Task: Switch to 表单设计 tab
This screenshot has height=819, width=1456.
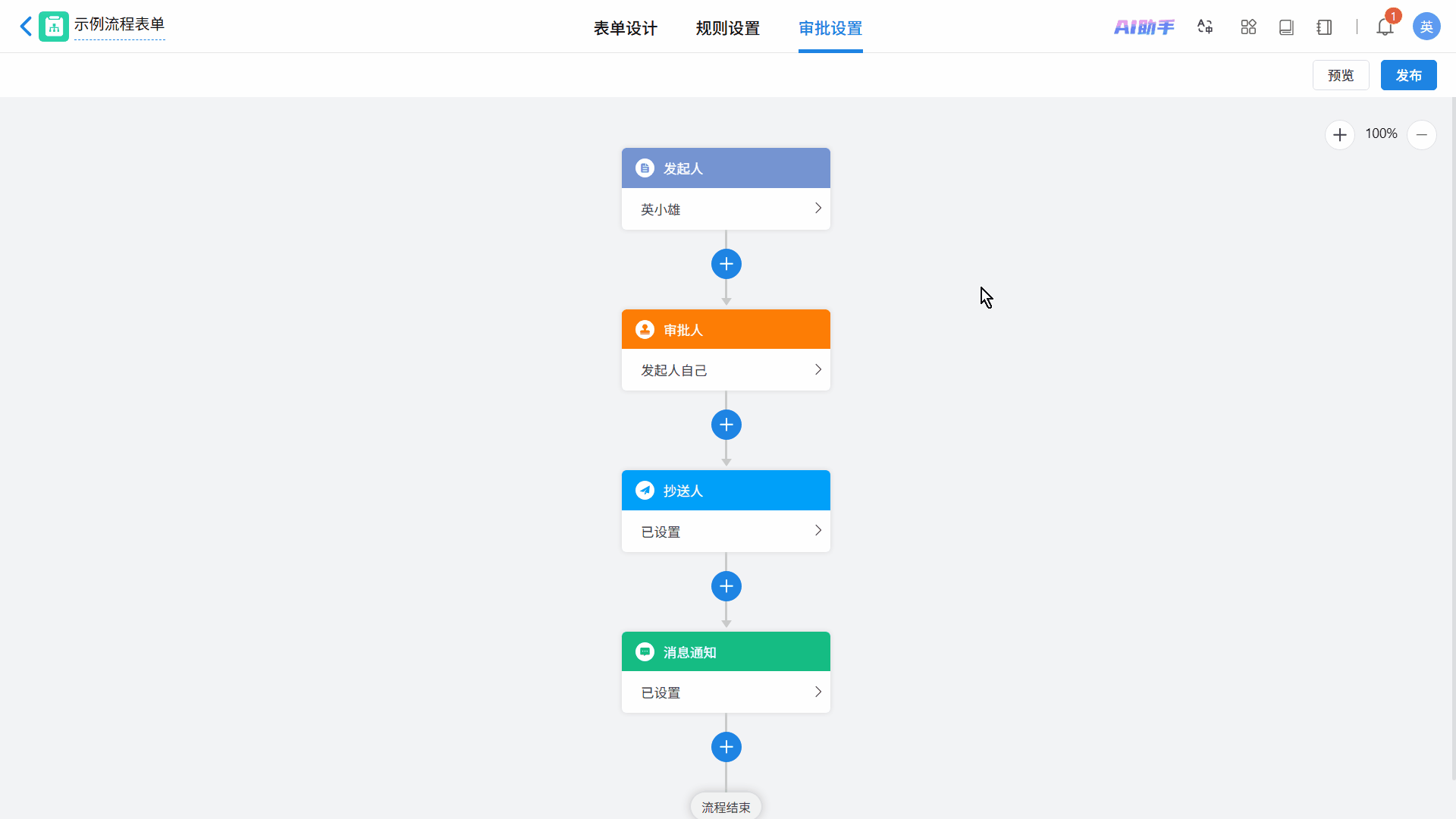Action: coord(625,28)
